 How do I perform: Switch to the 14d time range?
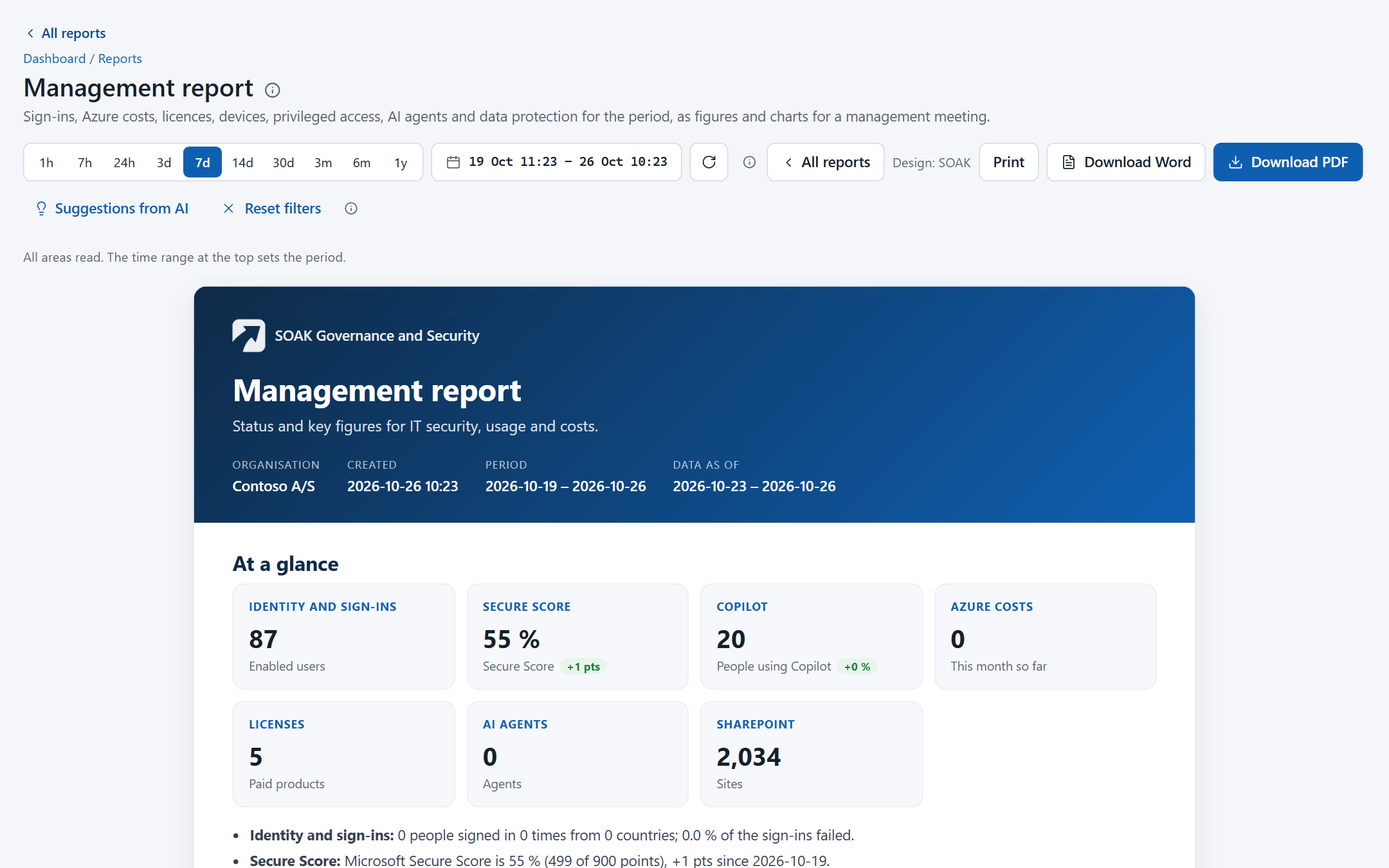click(242, 163)
